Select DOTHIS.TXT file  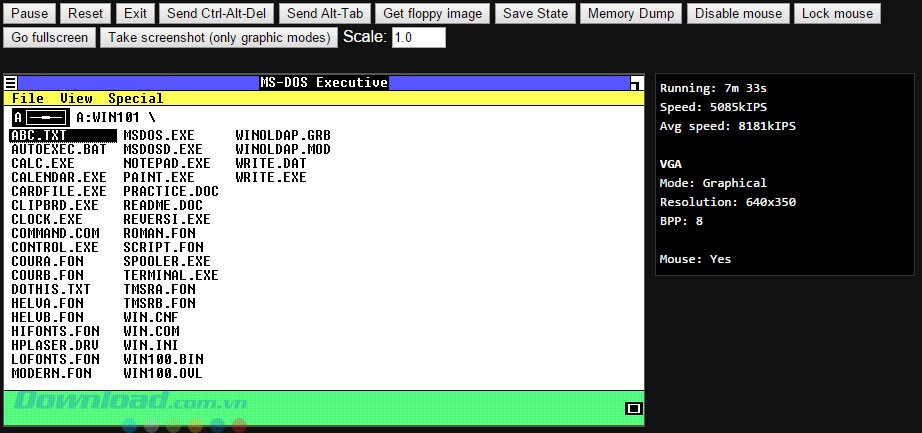[51, 289]
